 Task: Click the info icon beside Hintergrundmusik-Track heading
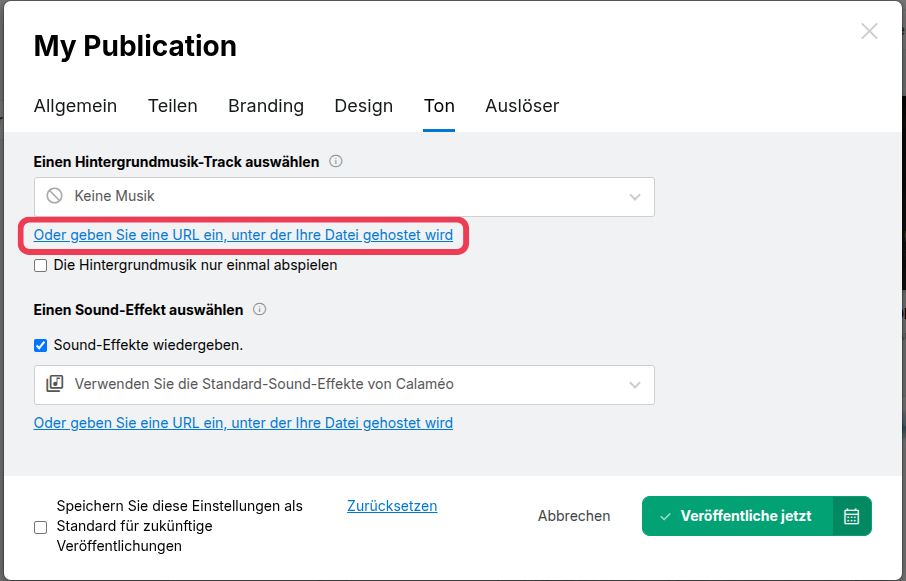tap(336, 161)
